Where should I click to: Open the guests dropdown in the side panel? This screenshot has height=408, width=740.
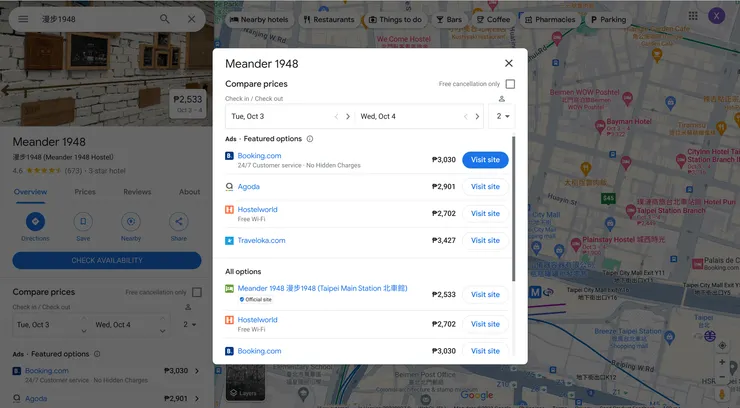pos(190,325)
